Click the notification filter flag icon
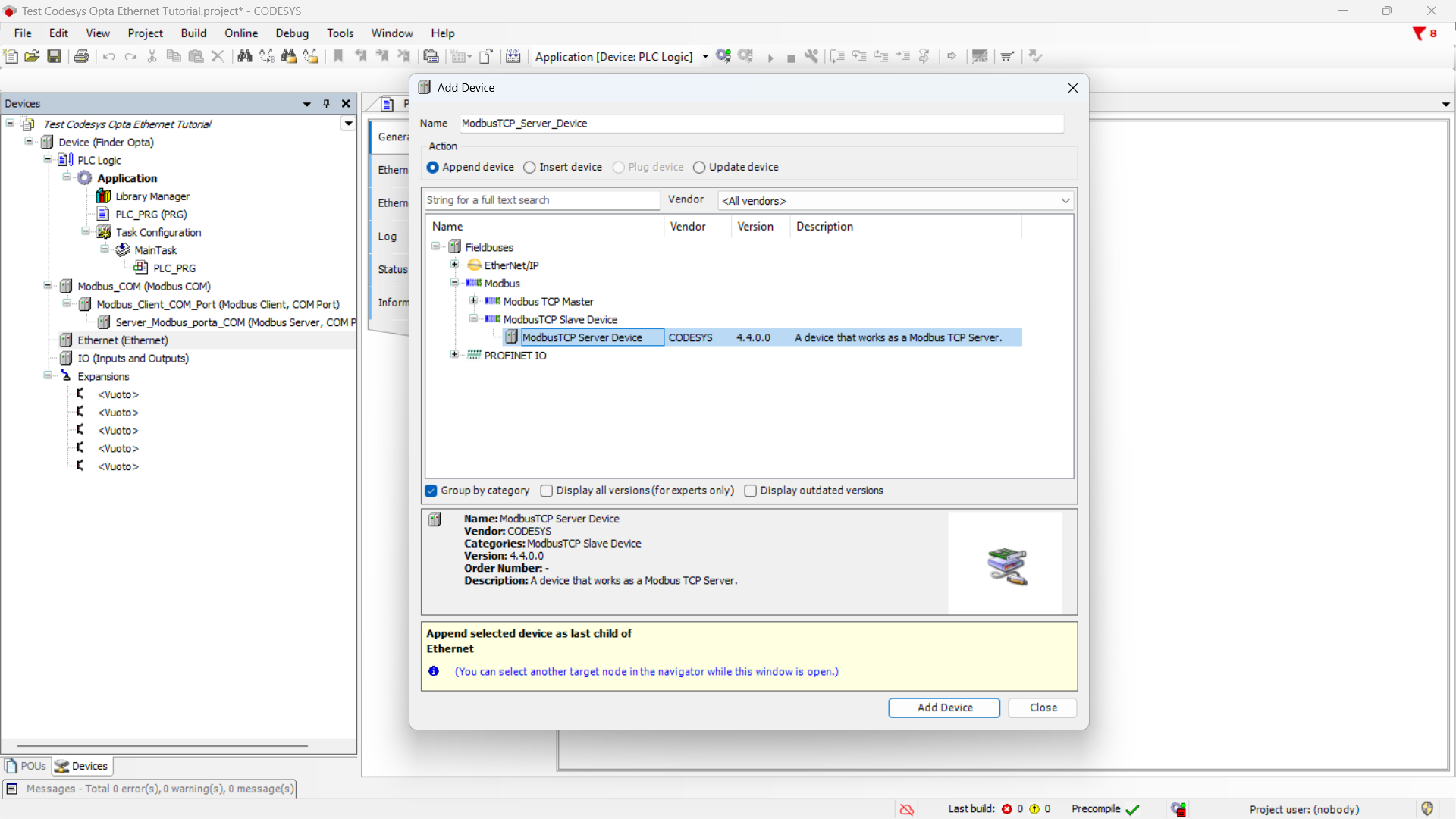Image resolution: width=1456 pixels, height=819 pixels. pyautogui.click(x=1419, y=33)
